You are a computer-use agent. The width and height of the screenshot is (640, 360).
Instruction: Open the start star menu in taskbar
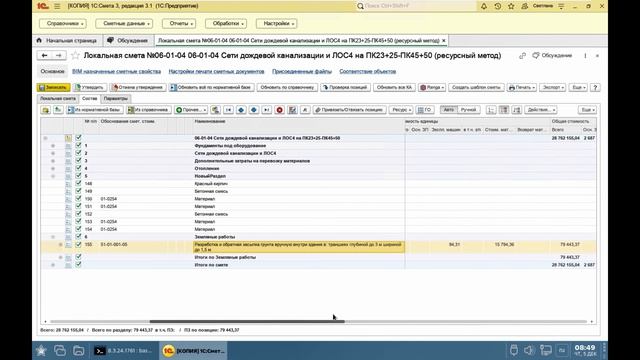tap(41, 351)
